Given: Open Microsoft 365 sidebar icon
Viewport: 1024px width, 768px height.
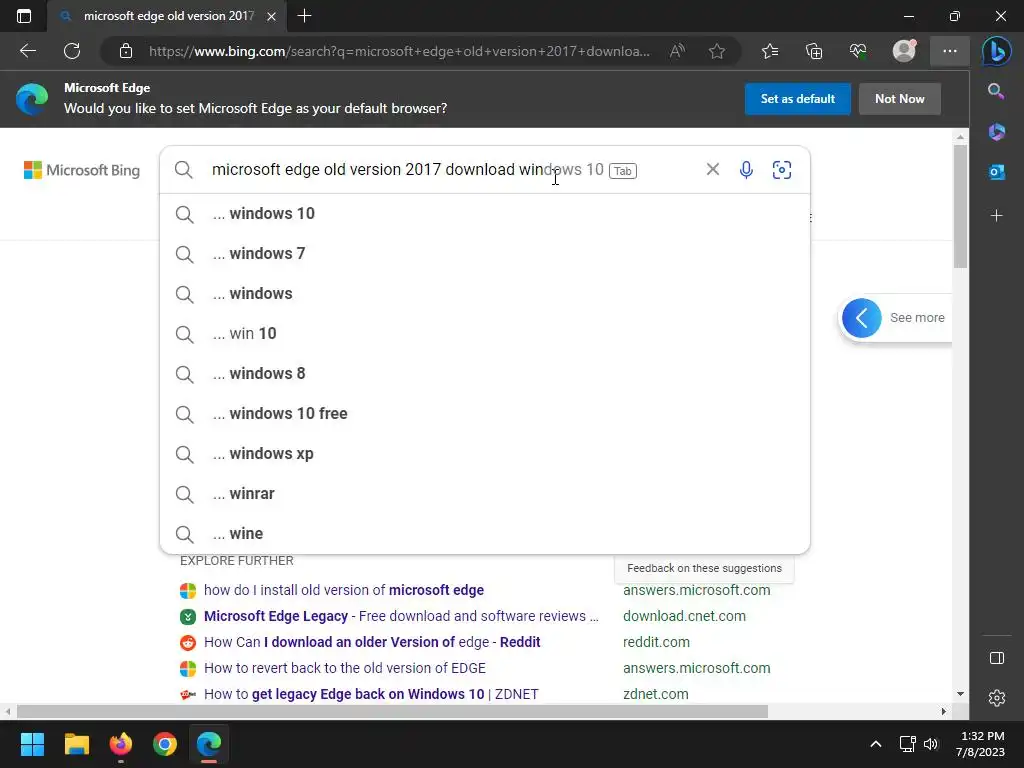Looking at the screenshot, I should [997, 131].
